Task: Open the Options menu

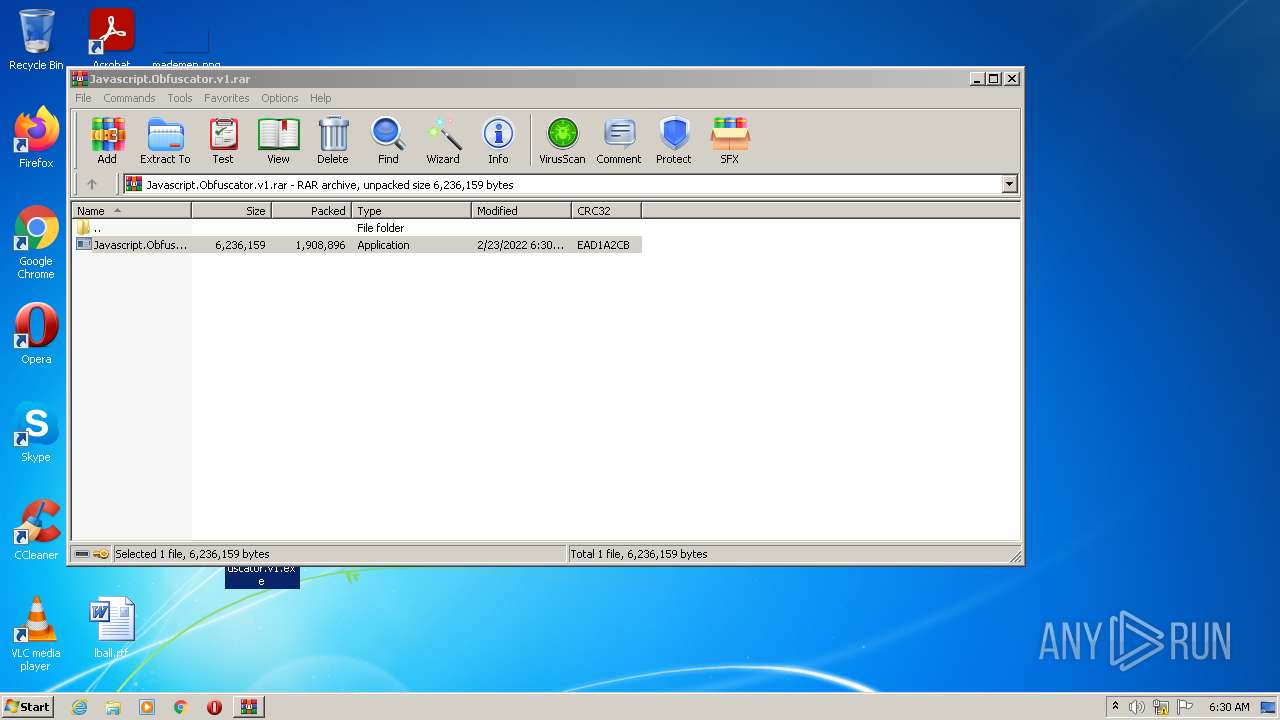Action: [x=280, y=98]
